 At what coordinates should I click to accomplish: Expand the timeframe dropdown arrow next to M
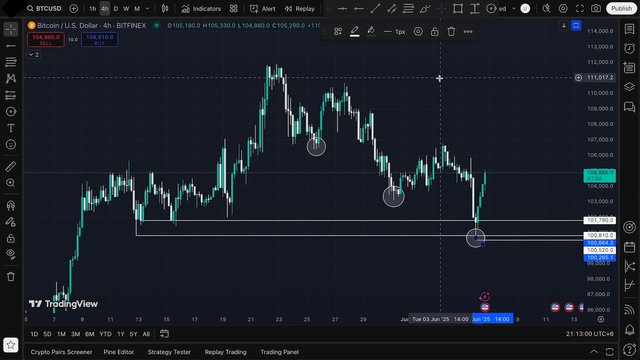[x=147, y=9]
